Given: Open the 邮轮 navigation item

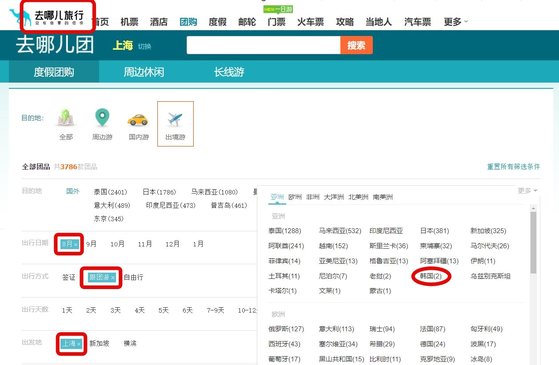Looking at the screenshot, I should tap(247, 22).
